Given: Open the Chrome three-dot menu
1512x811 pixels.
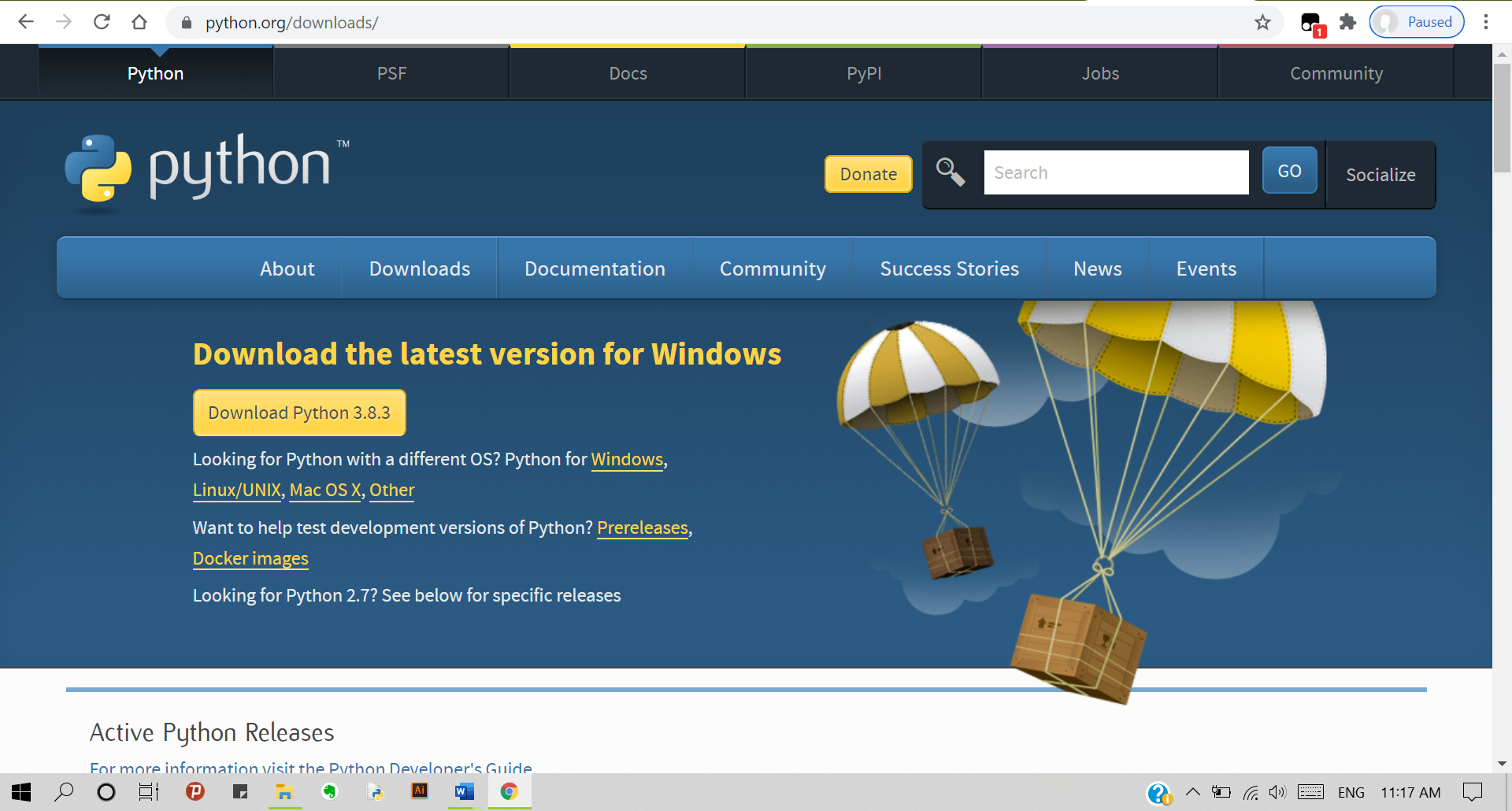Looking at the screenshot, I should [1487, 22].
